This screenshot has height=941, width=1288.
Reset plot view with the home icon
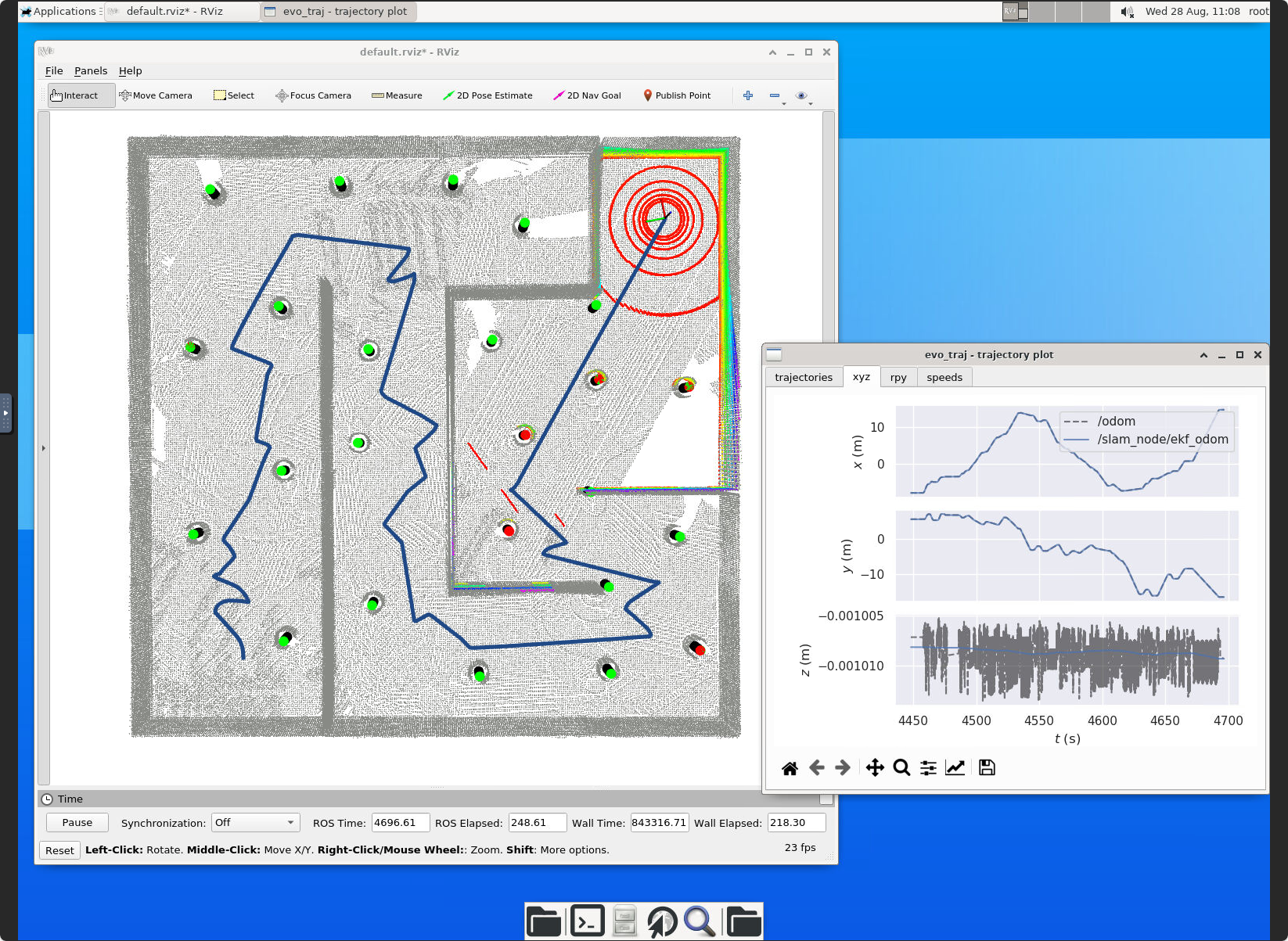point(790,768)
